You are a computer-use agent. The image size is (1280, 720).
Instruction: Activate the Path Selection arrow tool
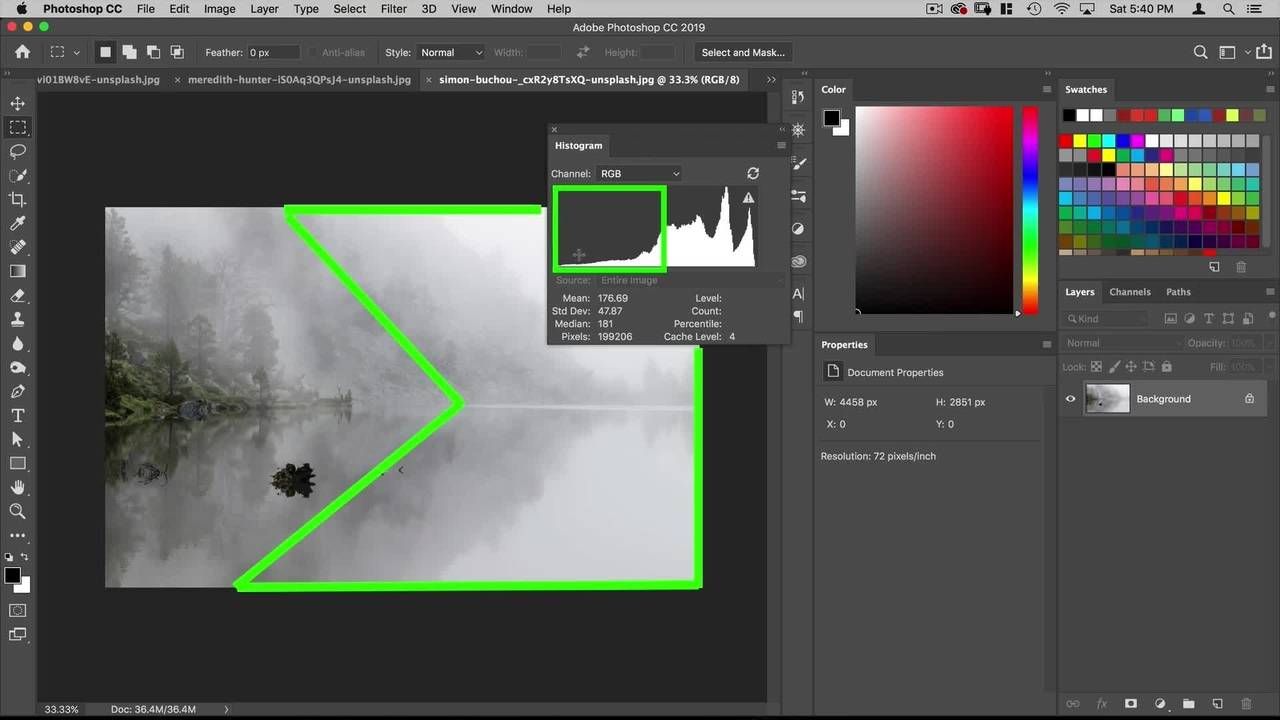coord(18,439)
